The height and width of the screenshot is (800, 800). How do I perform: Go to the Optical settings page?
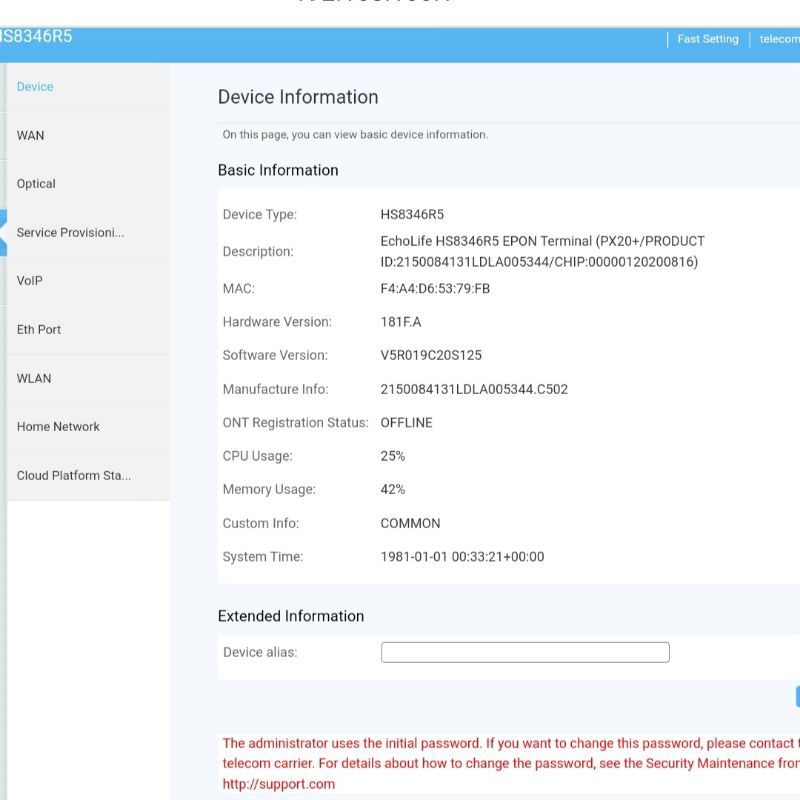coord(36,184)
